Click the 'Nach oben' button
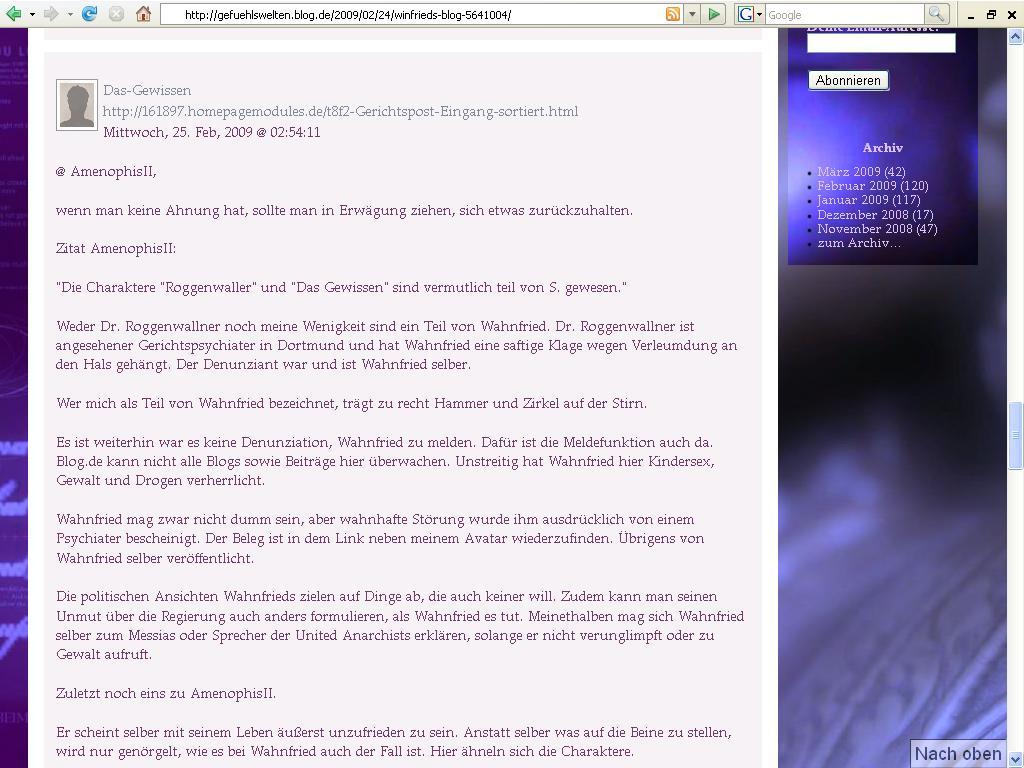This screenshot has width=1024, height=768. point(957,754)
